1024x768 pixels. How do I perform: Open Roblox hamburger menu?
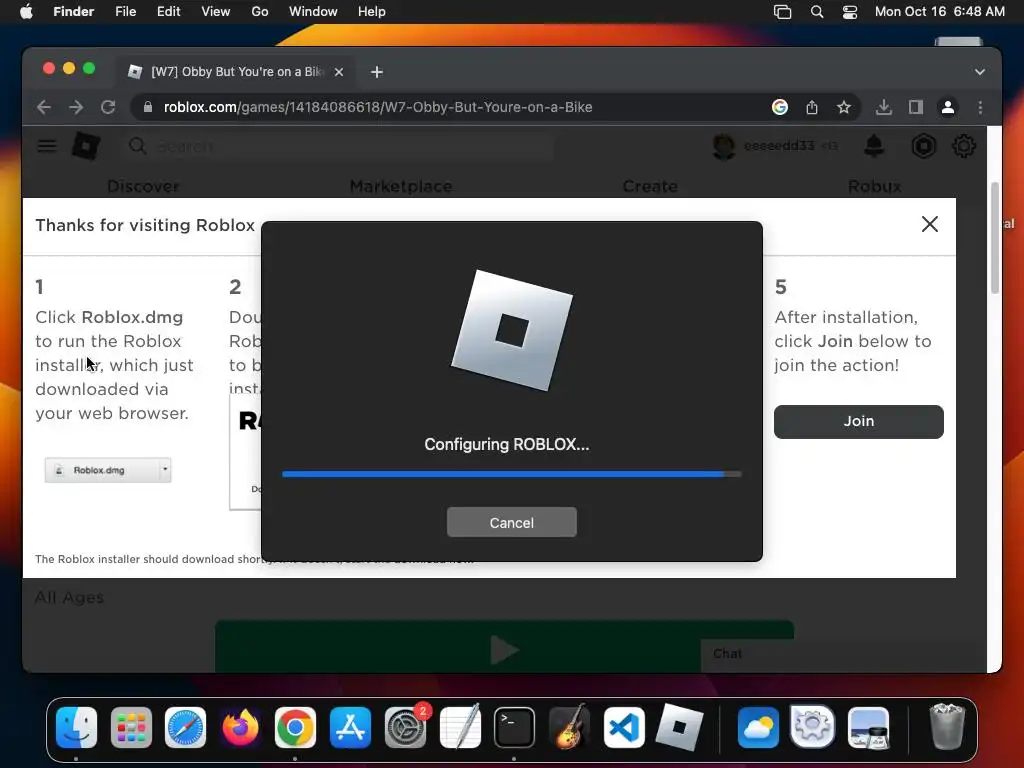pos(46,146)
